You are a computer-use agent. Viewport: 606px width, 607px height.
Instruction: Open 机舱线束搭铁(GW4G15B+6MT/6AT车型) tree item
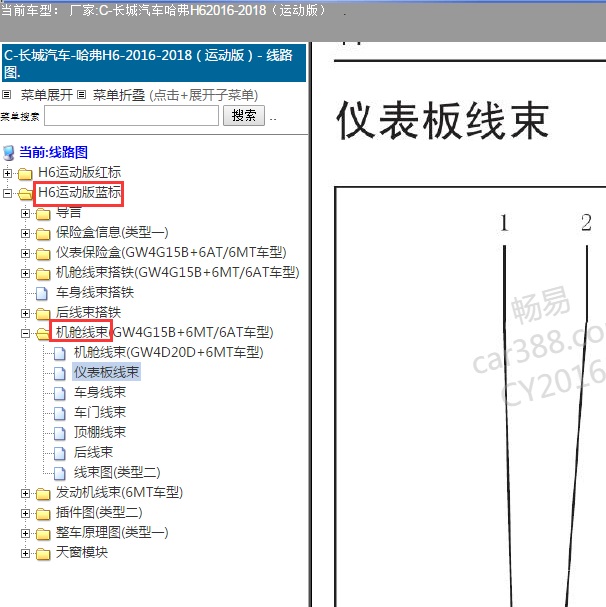(x=178, y=273)
